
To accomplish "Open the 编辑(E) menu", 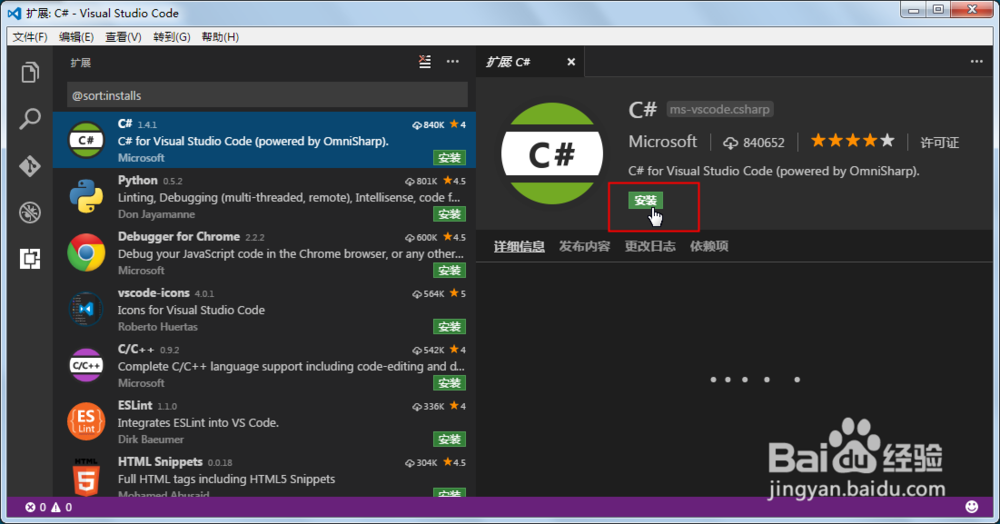I will pos(76,37).
